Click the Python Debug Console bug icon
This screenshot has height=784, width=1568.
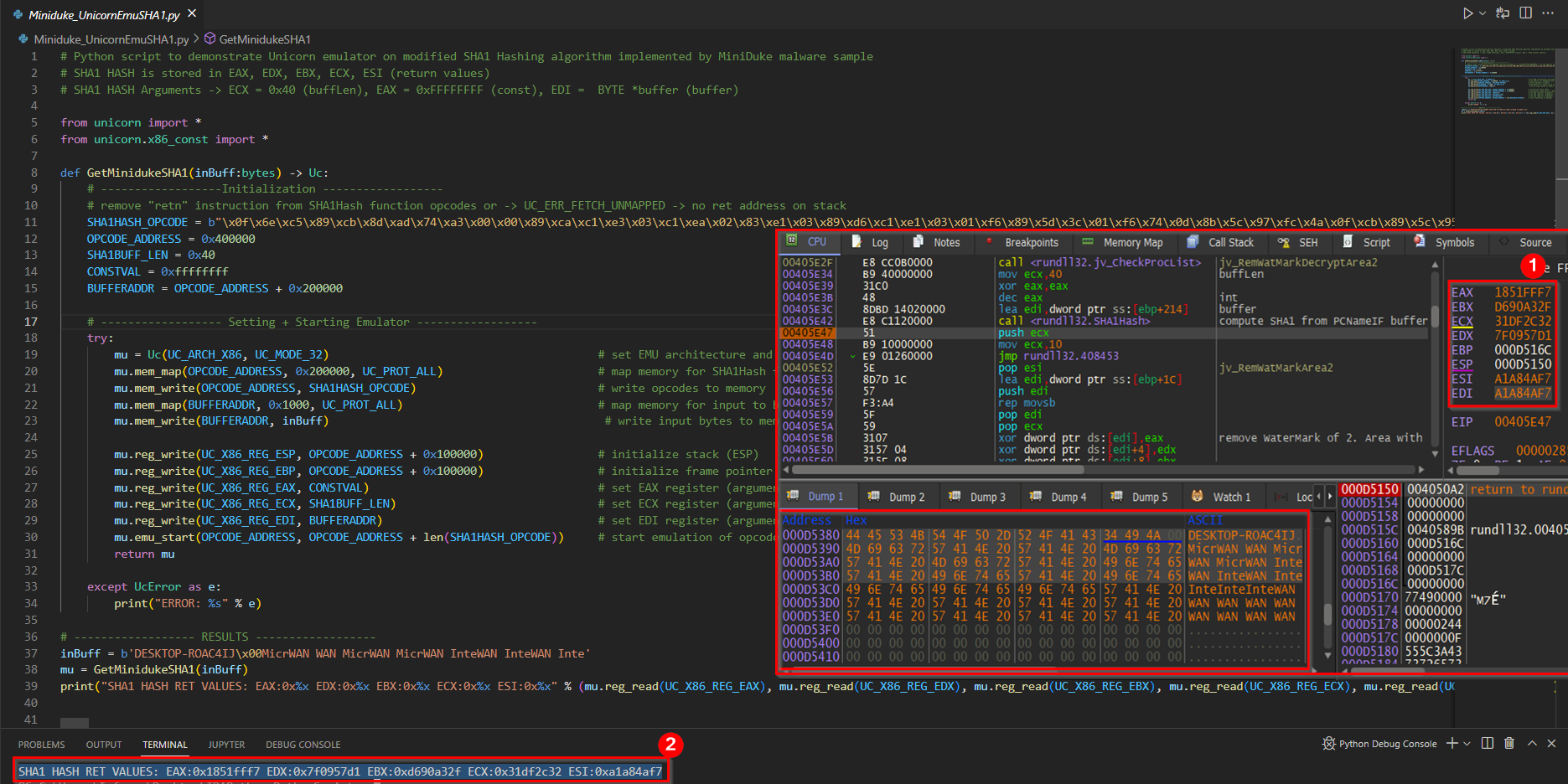click(x=1329, y=744)
